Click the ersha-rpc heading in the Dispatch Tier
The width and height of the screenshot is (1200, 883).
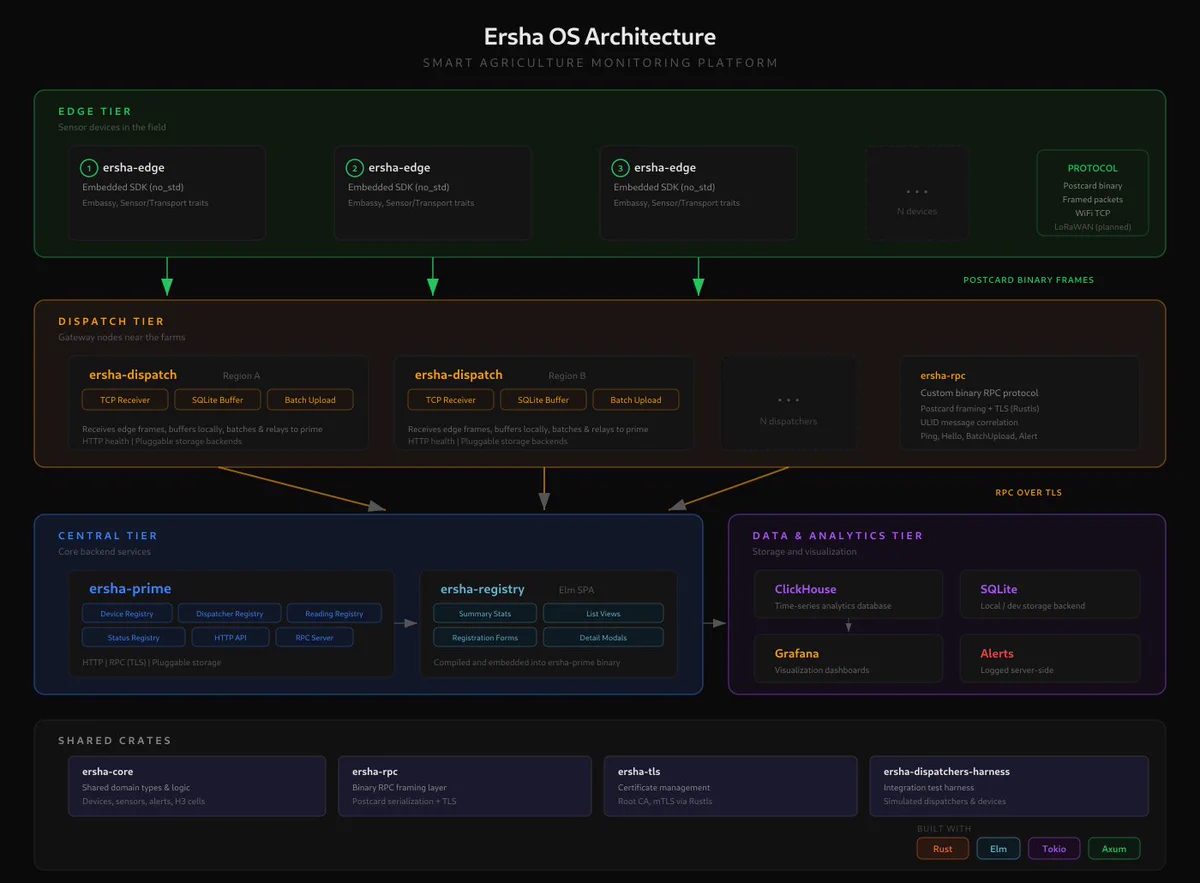click(x=943, y=375)
